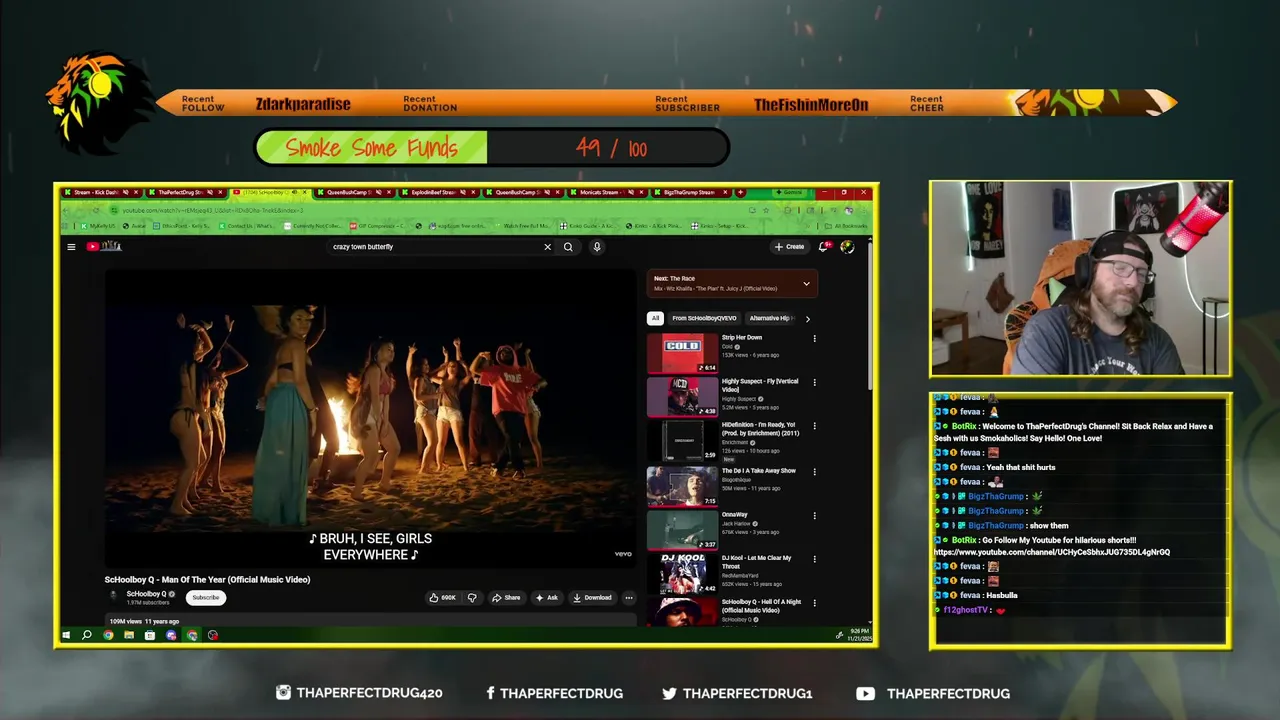Open options menu for OnnaWay

814,516
